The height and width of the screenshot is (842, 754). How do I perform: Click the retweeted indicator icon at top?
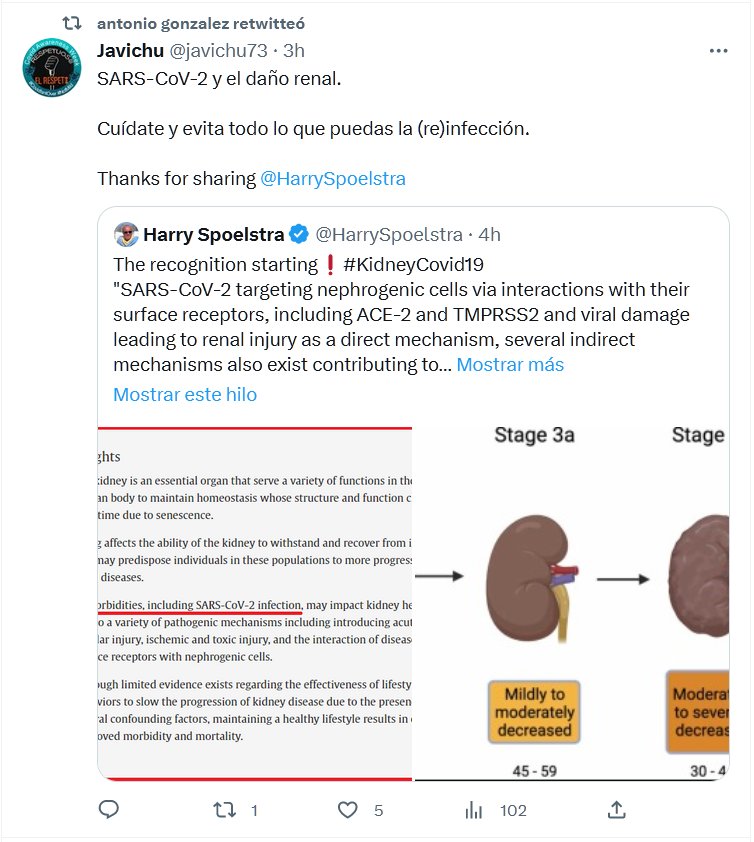[71, 22]
